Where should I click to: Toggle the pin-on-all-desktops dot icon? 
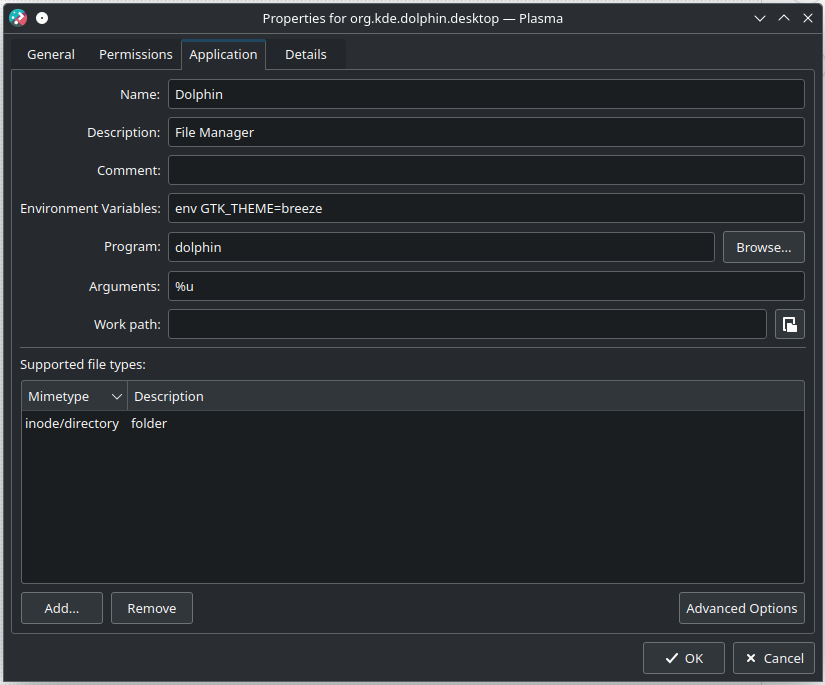tap(42, 18)
